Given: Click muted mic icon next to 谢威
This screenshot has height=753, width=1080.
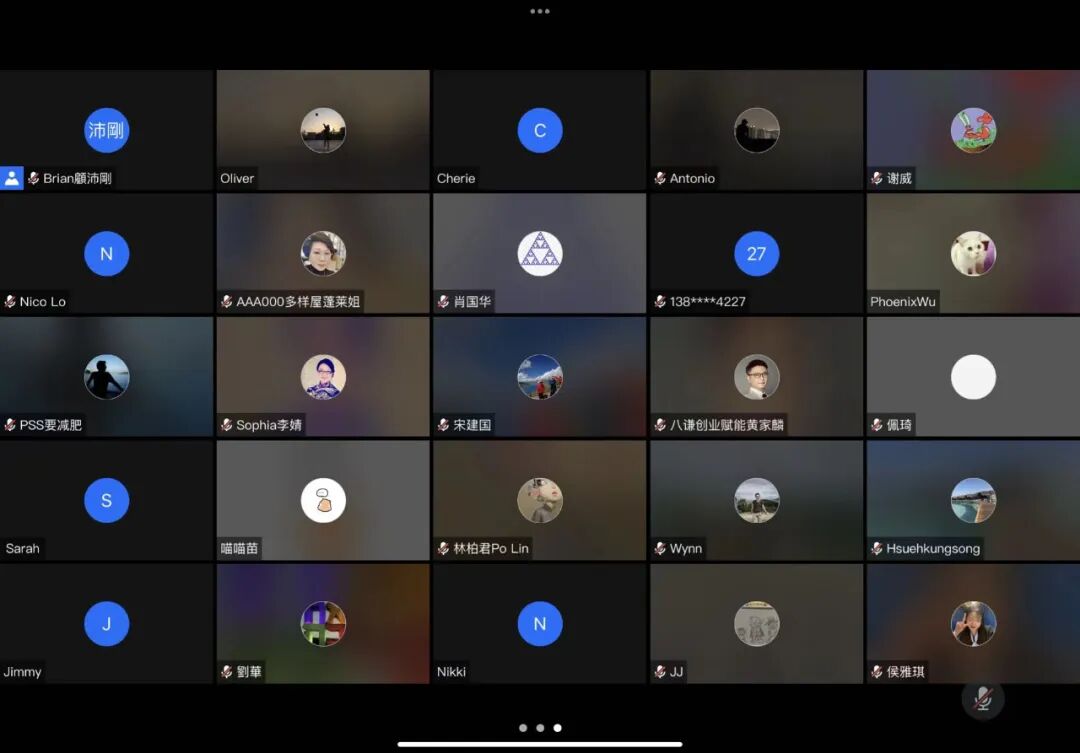Looking at the screenshot, I should tap(877, 178).
